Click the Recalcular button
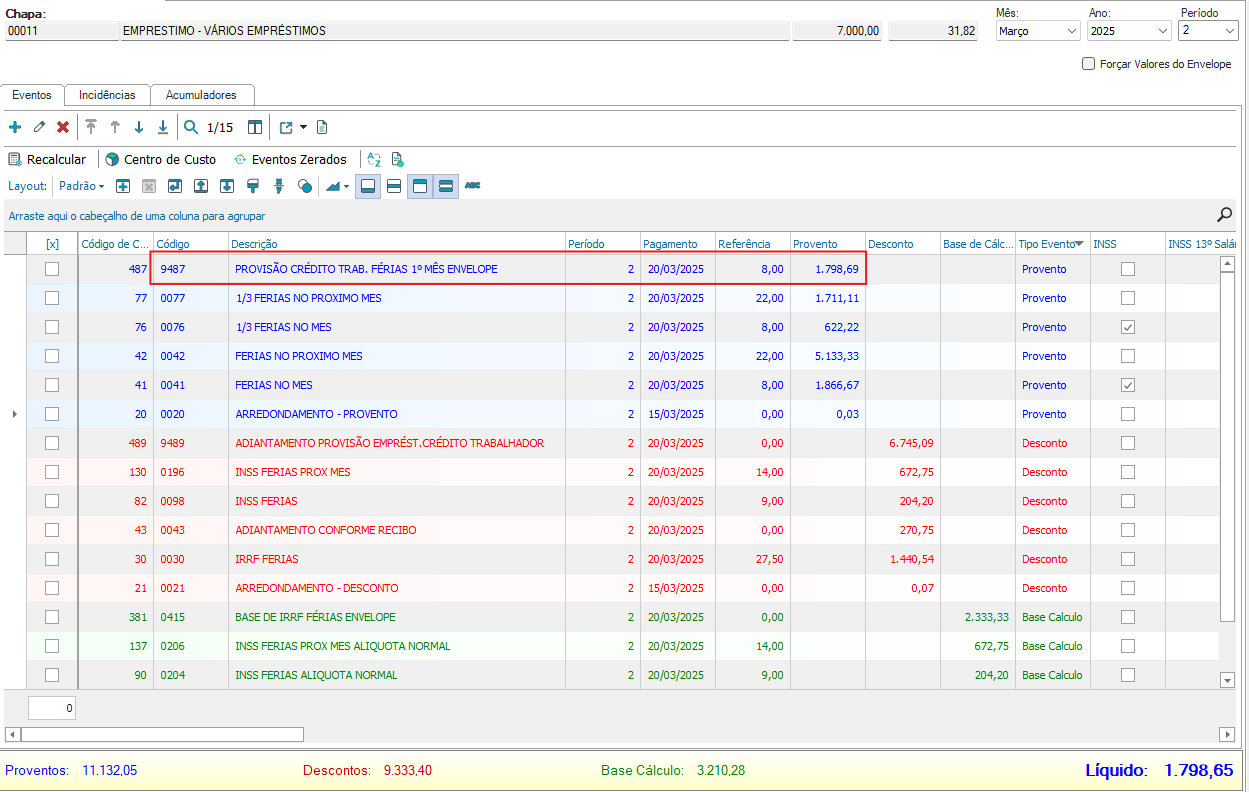 (x=47, y=159)
